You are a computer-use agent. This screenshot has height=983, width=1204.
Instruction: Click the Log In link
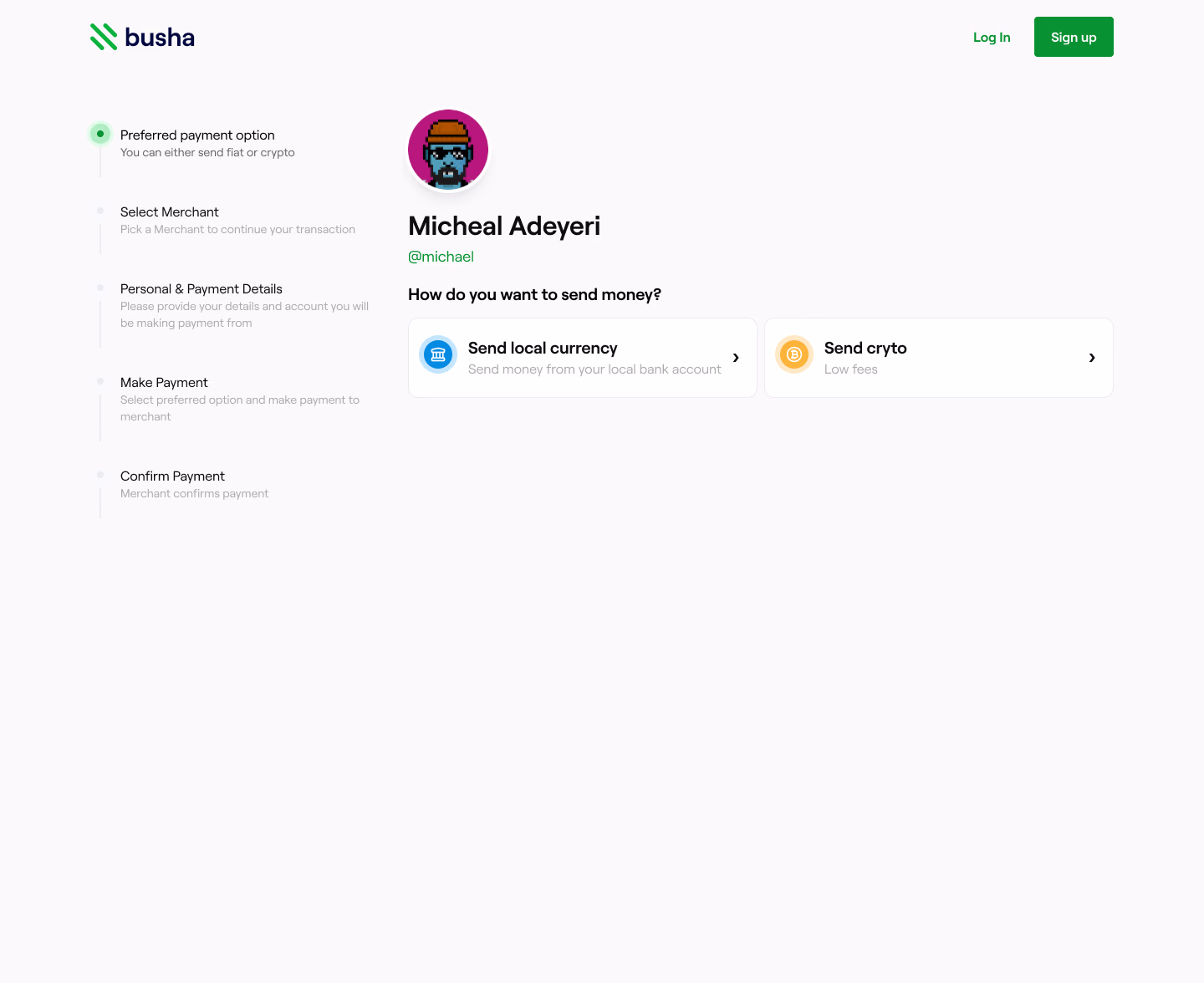pyautogui.click(x=992, y=37)
